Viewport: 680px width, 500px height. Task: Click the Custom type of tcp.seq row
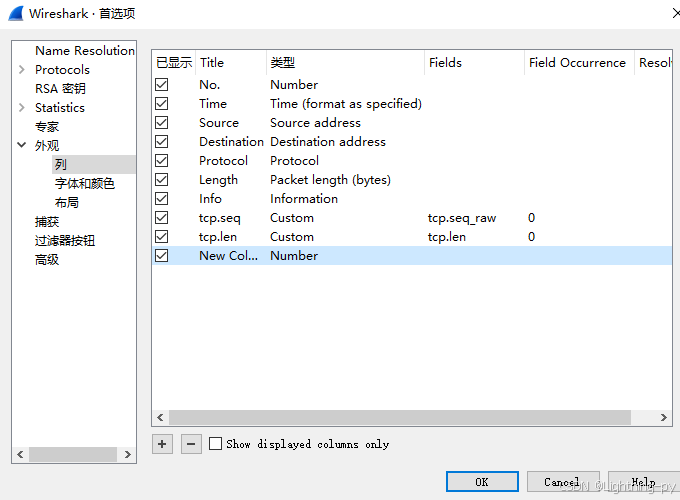click(x=292, y=218)
